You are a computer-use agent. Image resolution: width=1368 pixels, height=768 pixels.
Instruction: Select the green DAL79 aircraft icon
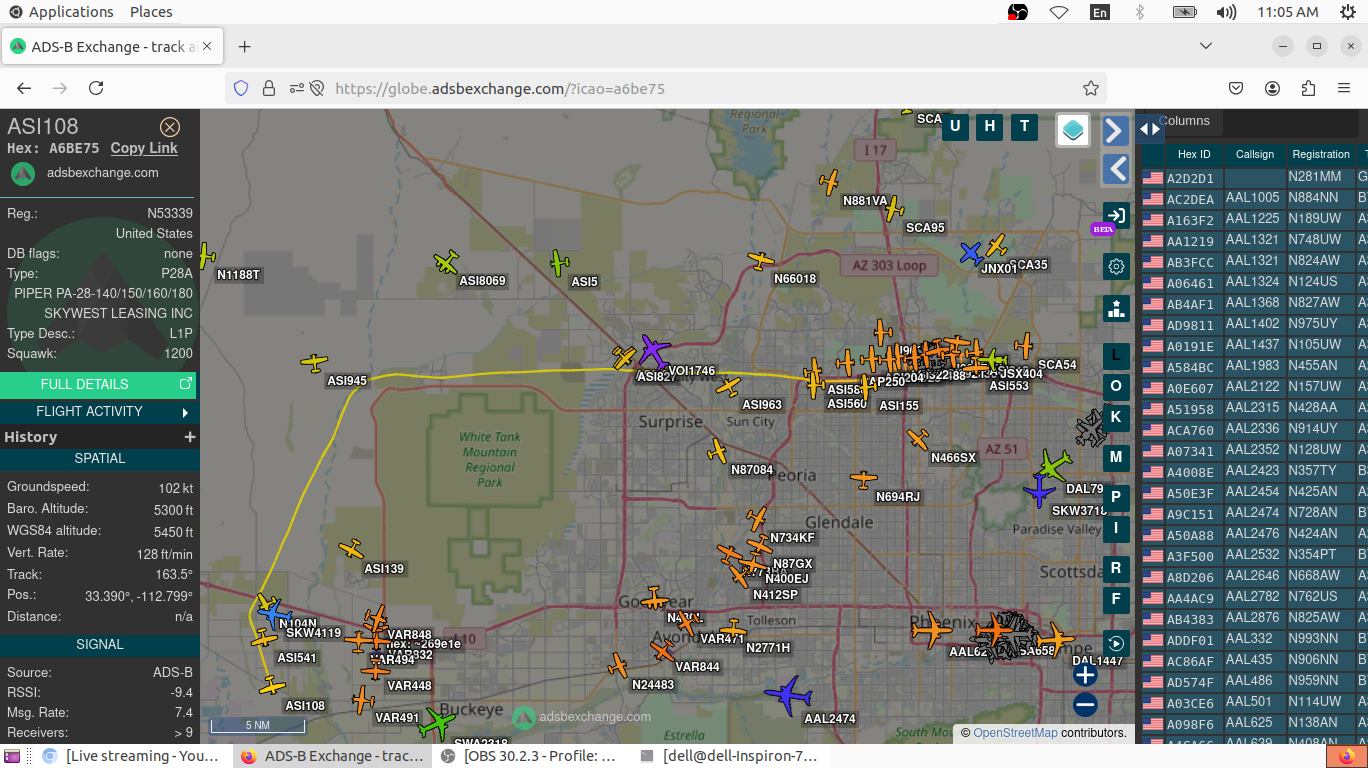pyautogui.click(x=1054, y=465)
